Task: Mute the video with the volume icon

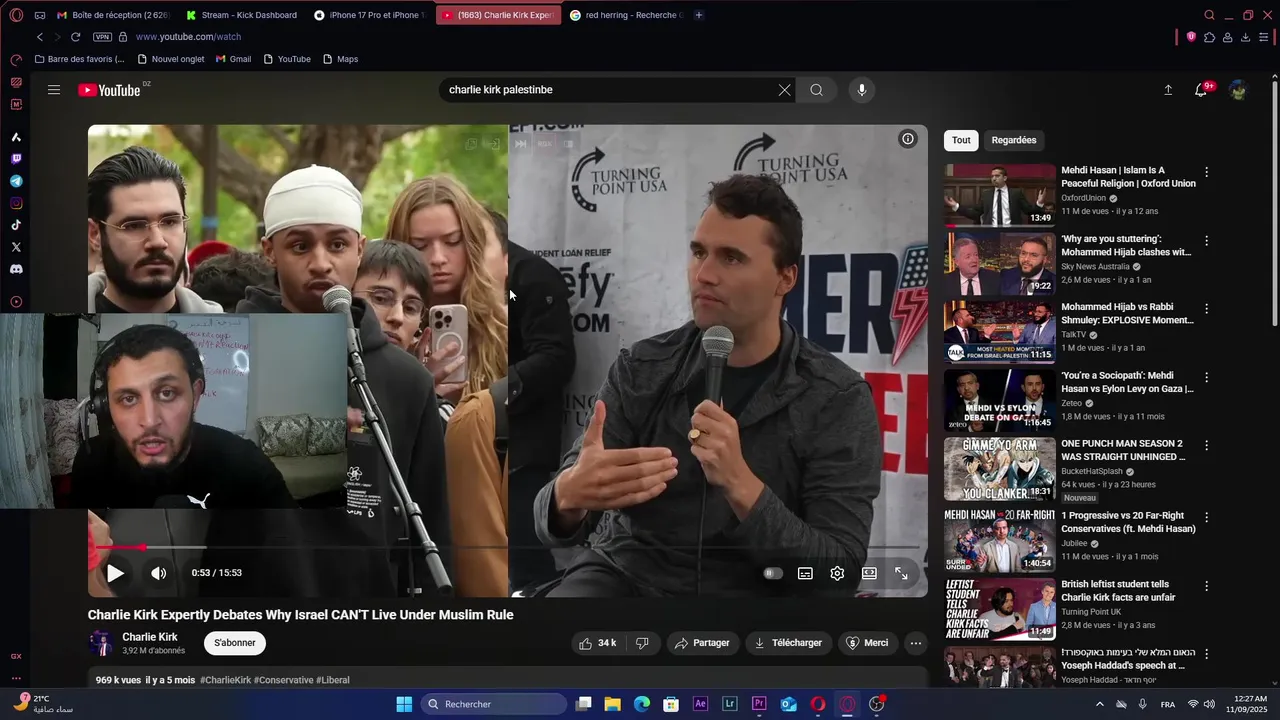Action: click(x=159, y=573)
